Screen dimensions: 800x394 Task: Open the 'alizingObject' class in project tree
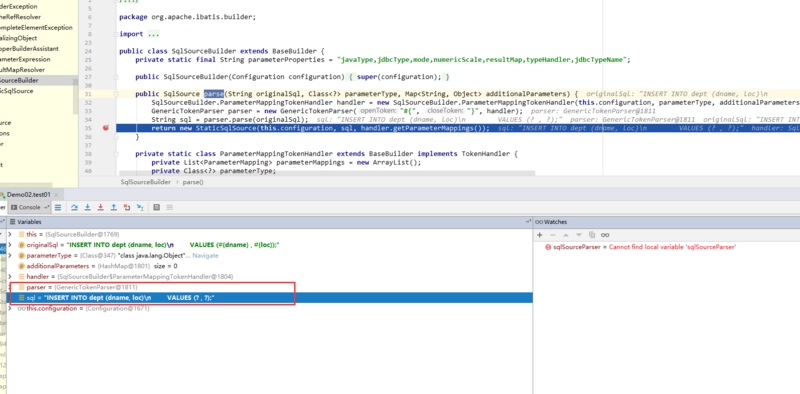click(18, 38)
